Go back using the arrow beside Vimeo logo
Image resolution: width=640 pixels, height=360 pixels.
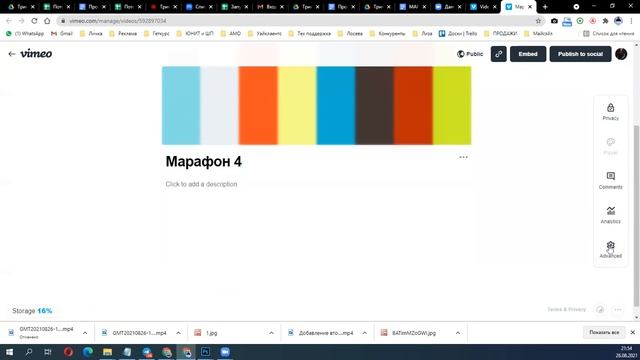click(x=11, y=54)
